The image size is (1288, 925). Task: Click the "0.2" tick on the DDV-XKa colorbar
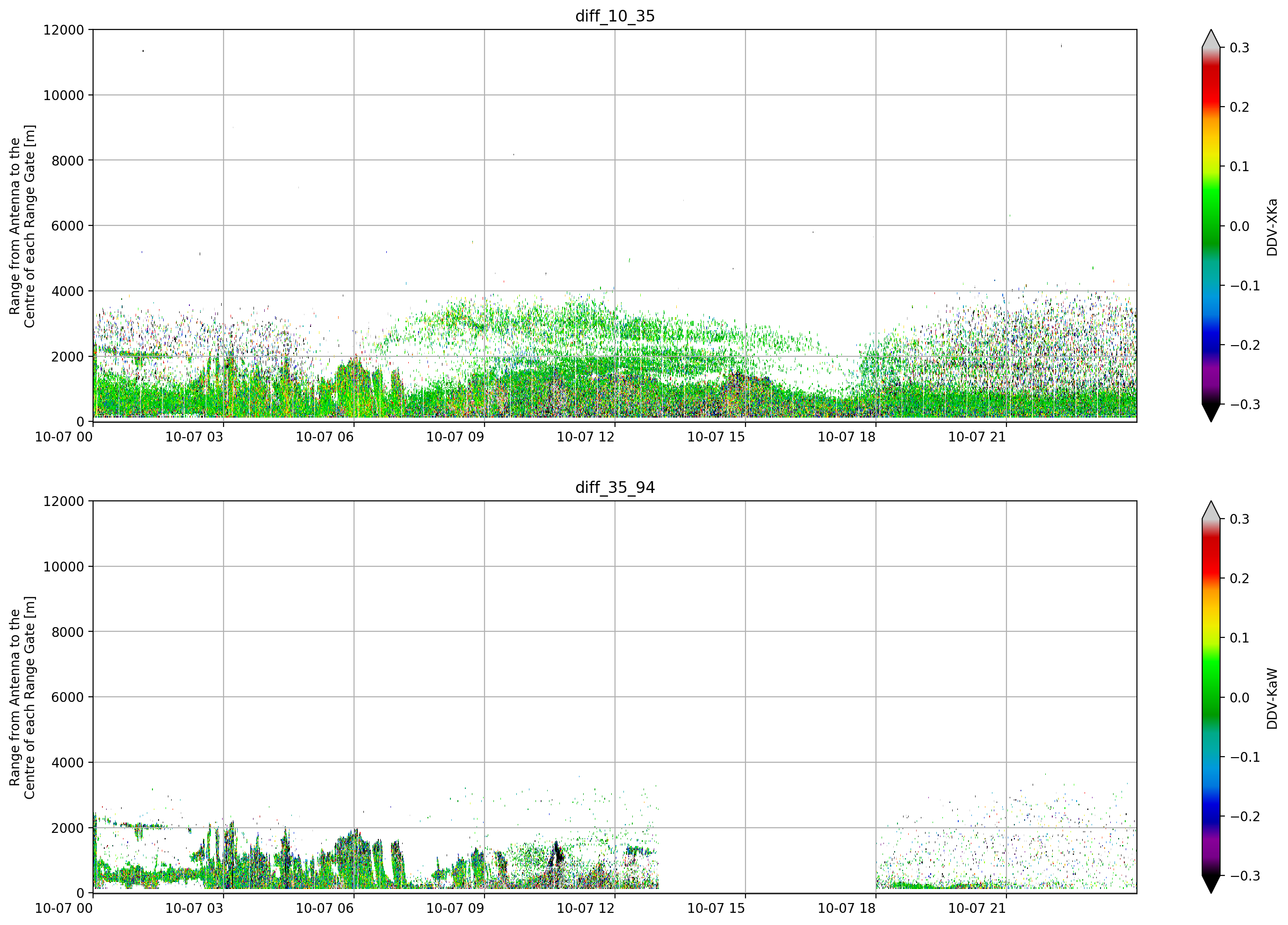[x=1239, y=107]
